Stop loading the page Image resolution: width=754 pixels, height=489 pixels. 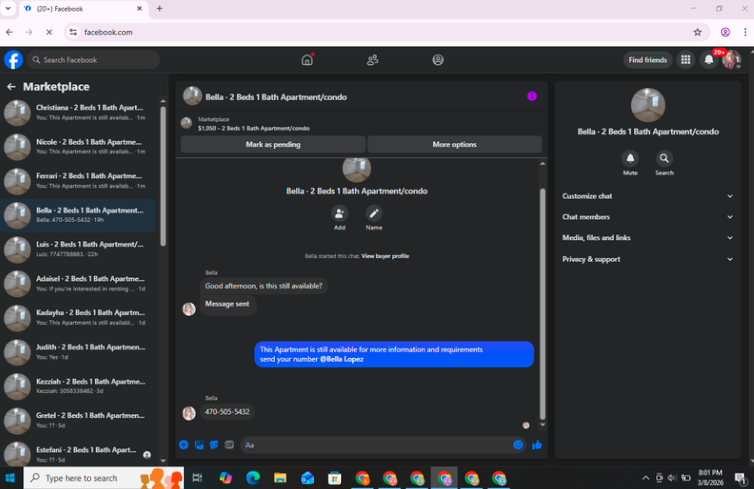pyautogui.click(x=49, y=32)
